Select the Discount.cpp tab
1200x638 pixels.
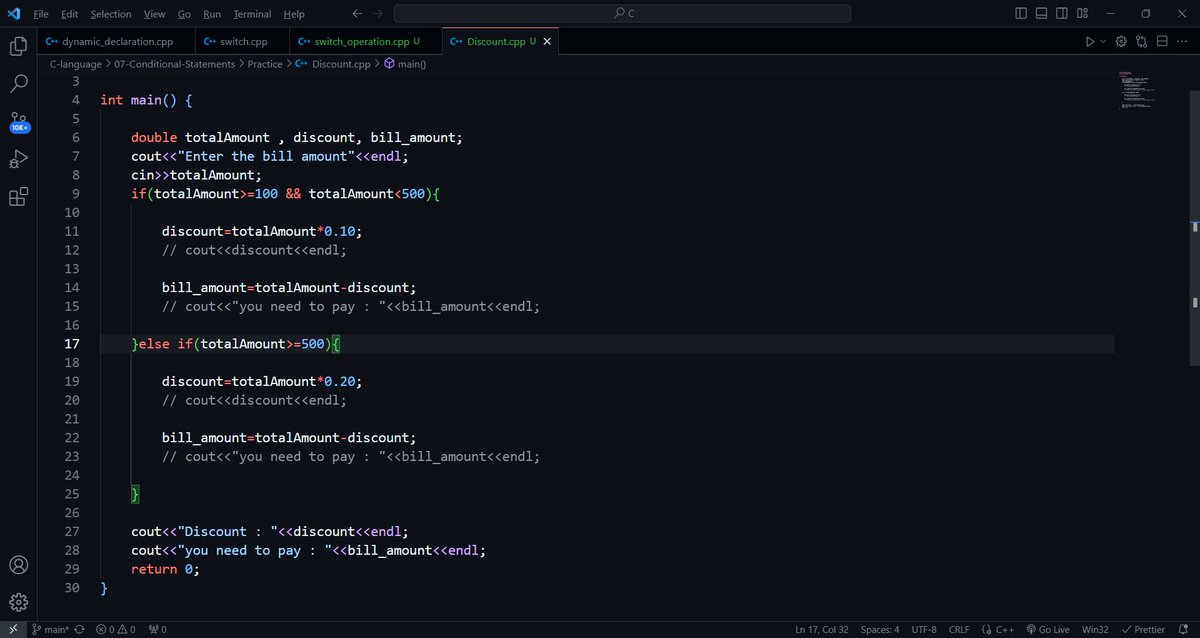click(498, 42)
